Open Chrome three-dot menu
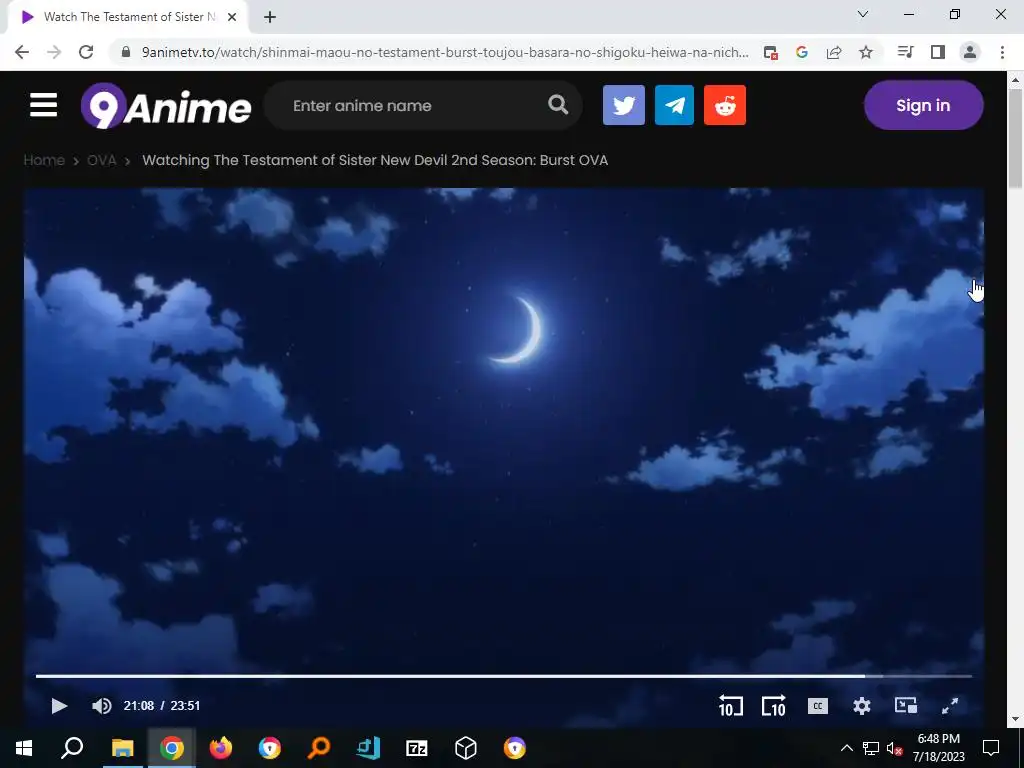Viewport: 1024px width, 768px height. pyautogui.click(x=1002, y=52)
